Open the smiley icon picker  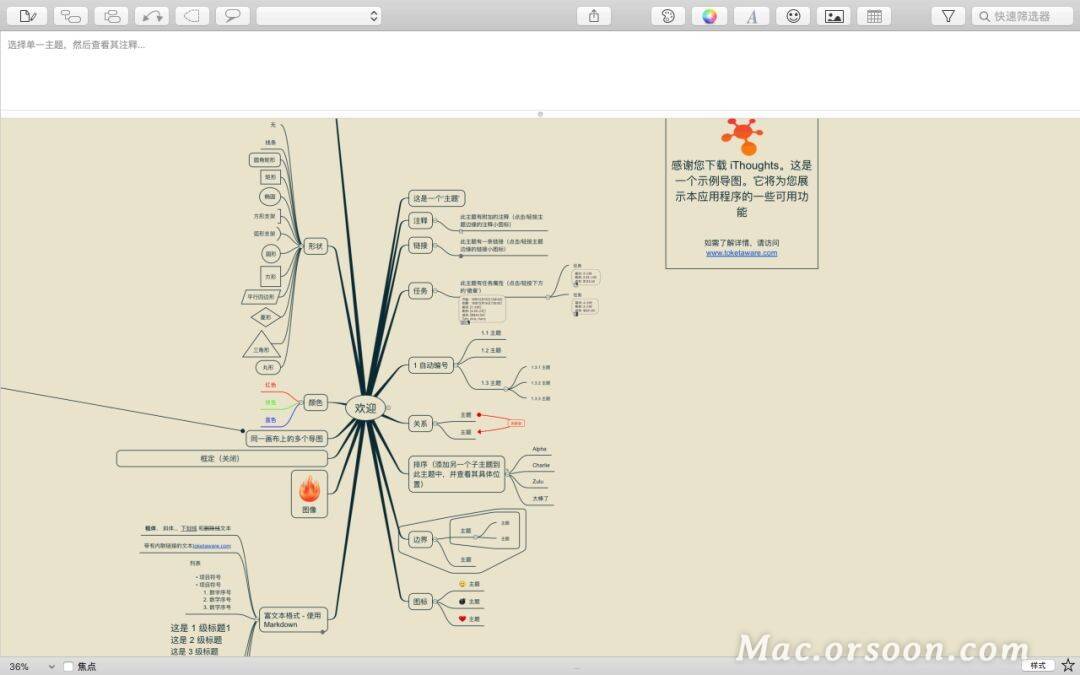[x=793, y=16]
